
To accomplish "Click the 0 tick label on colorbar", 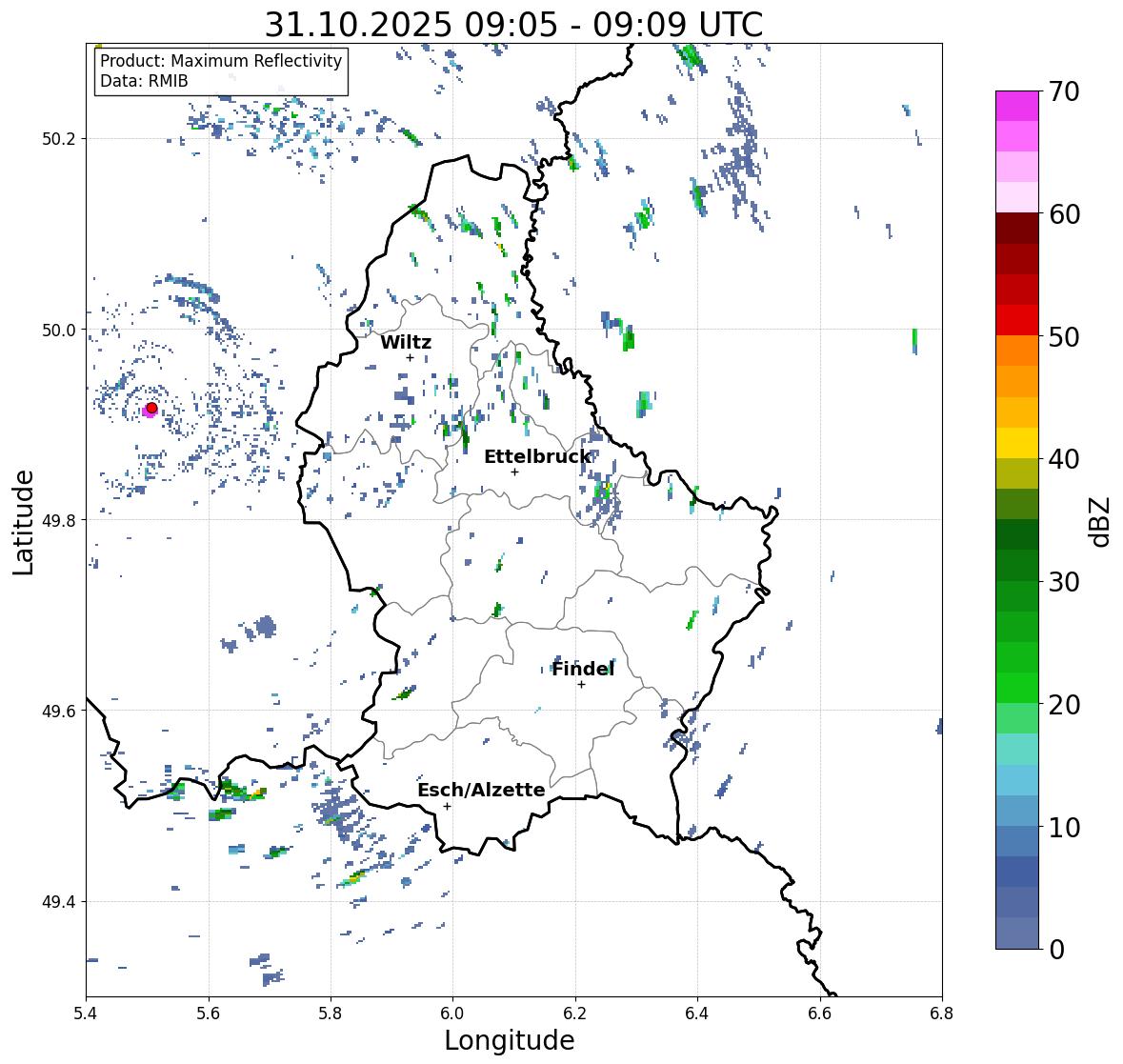I will coord(1056,950).
